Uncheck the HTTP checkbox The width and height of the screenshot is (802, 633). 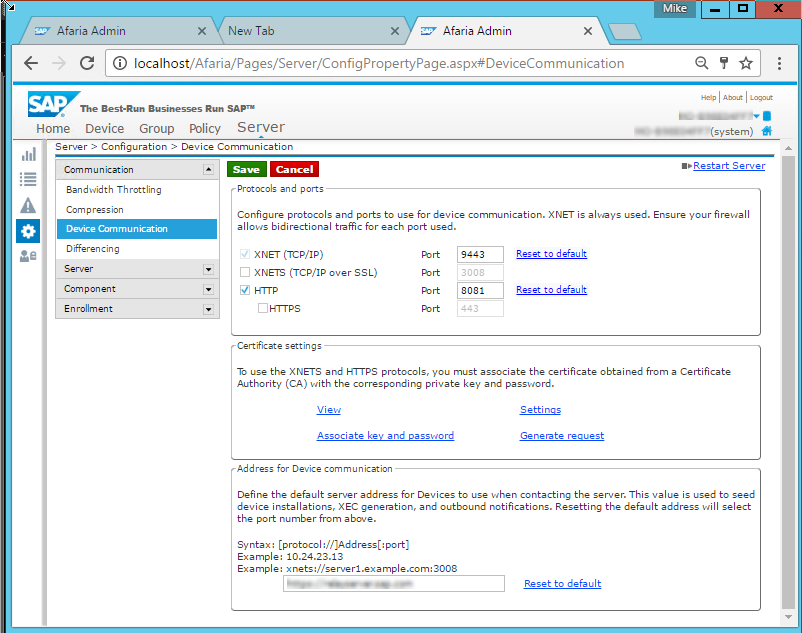pos(245,290)
